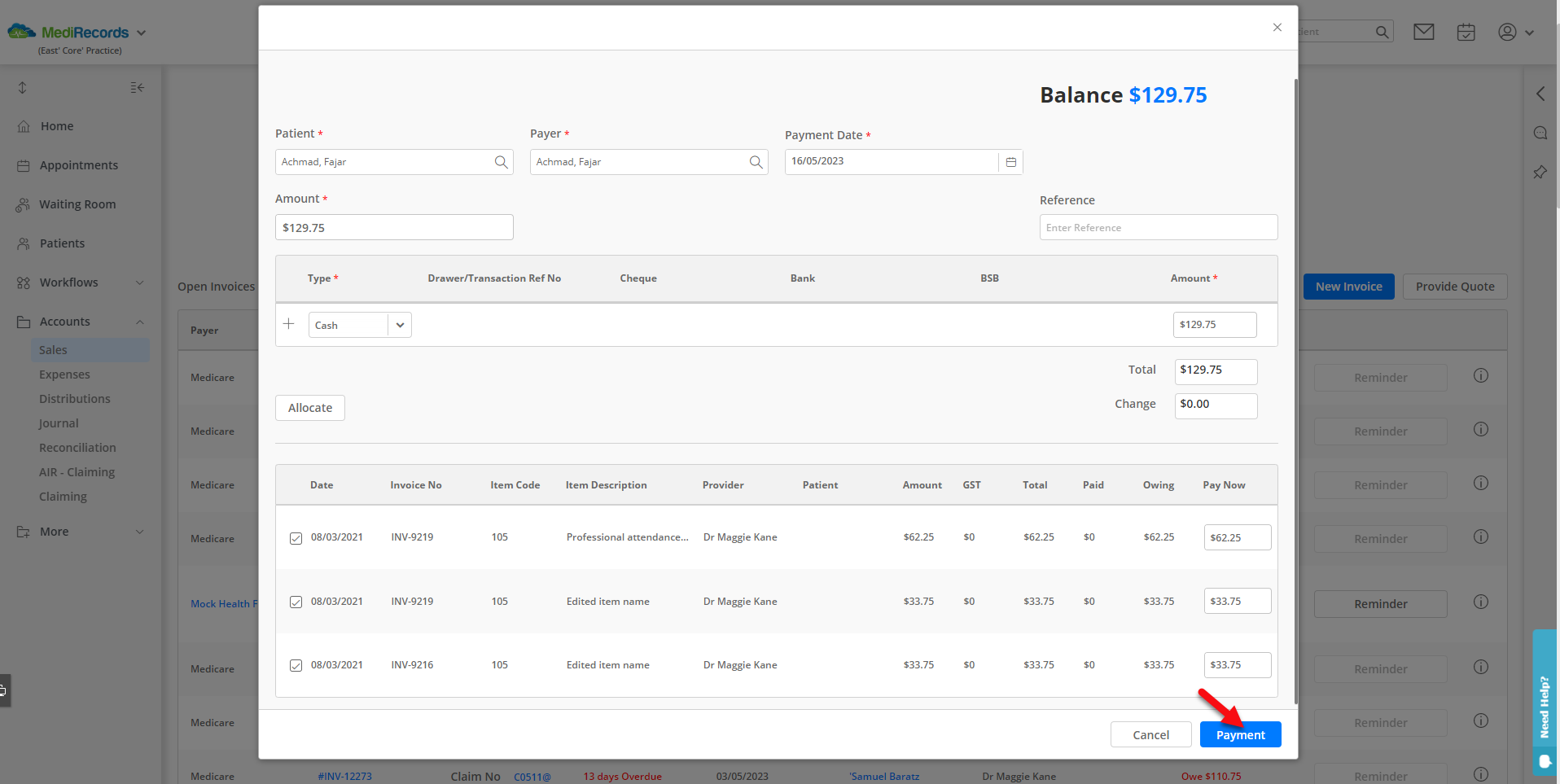Open Expenses under Accounts
The width and height of the screenshot is (1560, 784).
64,374
